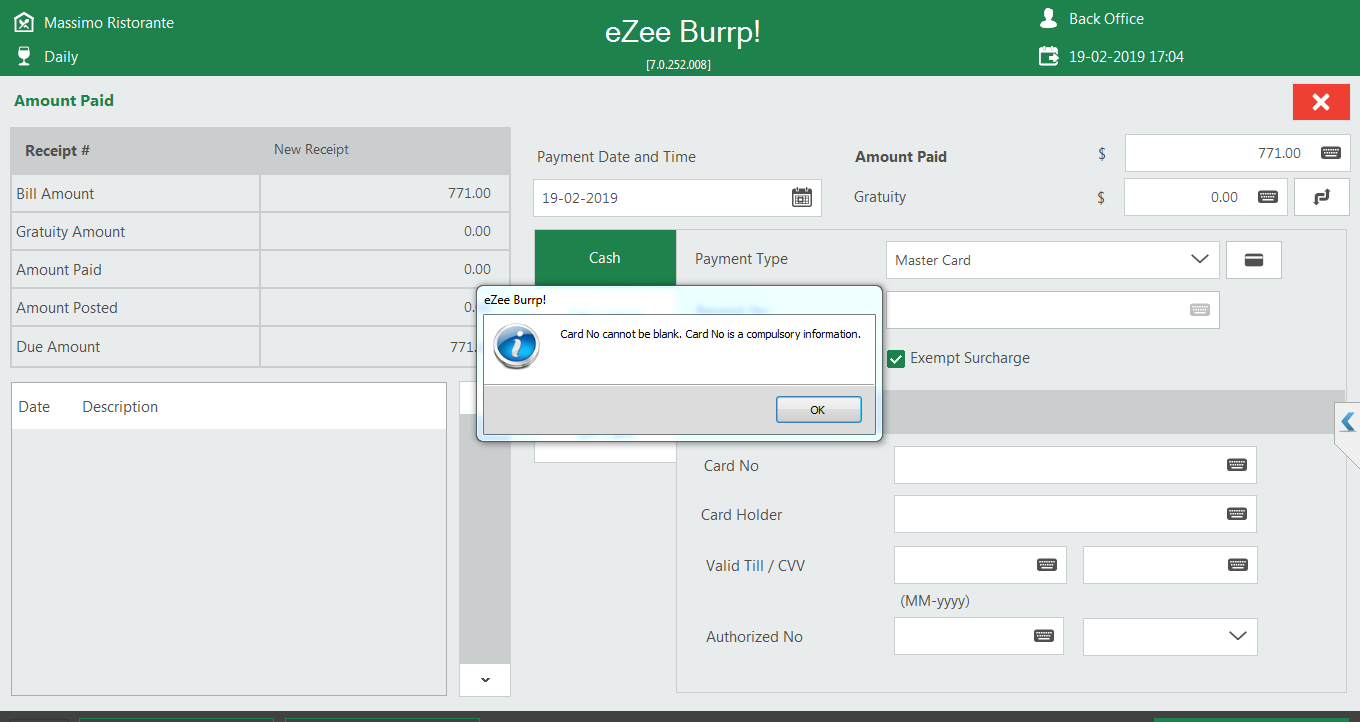Click the Gratuity field showing 0.00
The height and width of the screenshot is (722, 1360).
[1205, 197]
